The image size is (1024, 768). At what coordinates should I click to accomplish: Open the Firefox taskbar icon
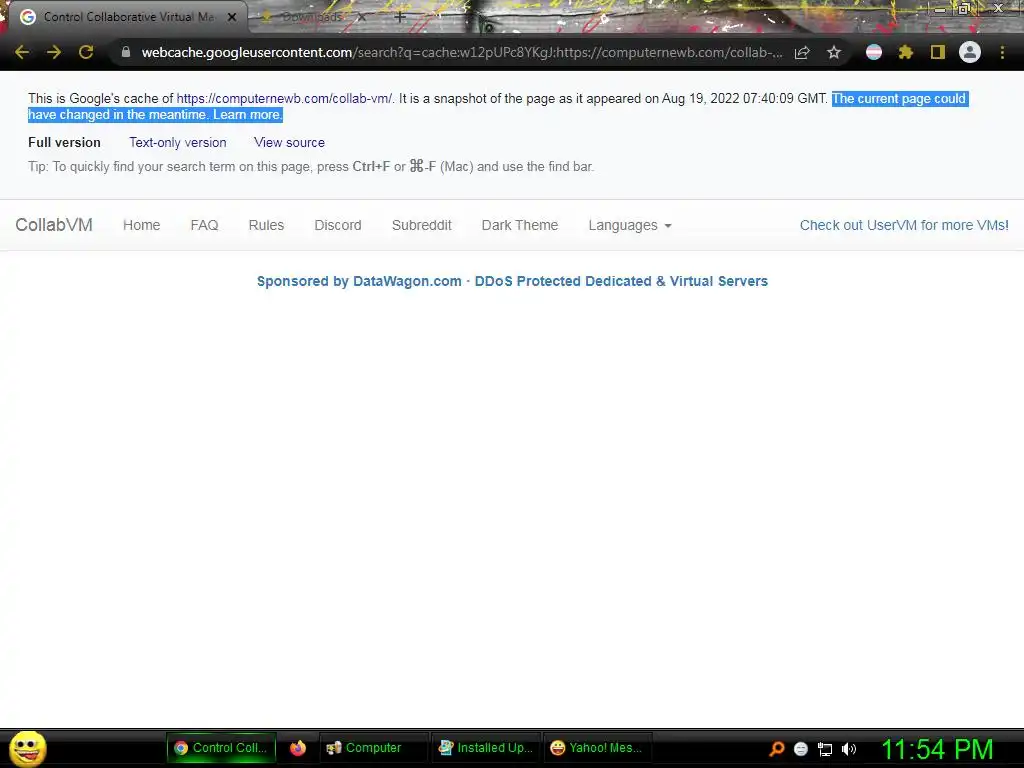click(298, 748)
